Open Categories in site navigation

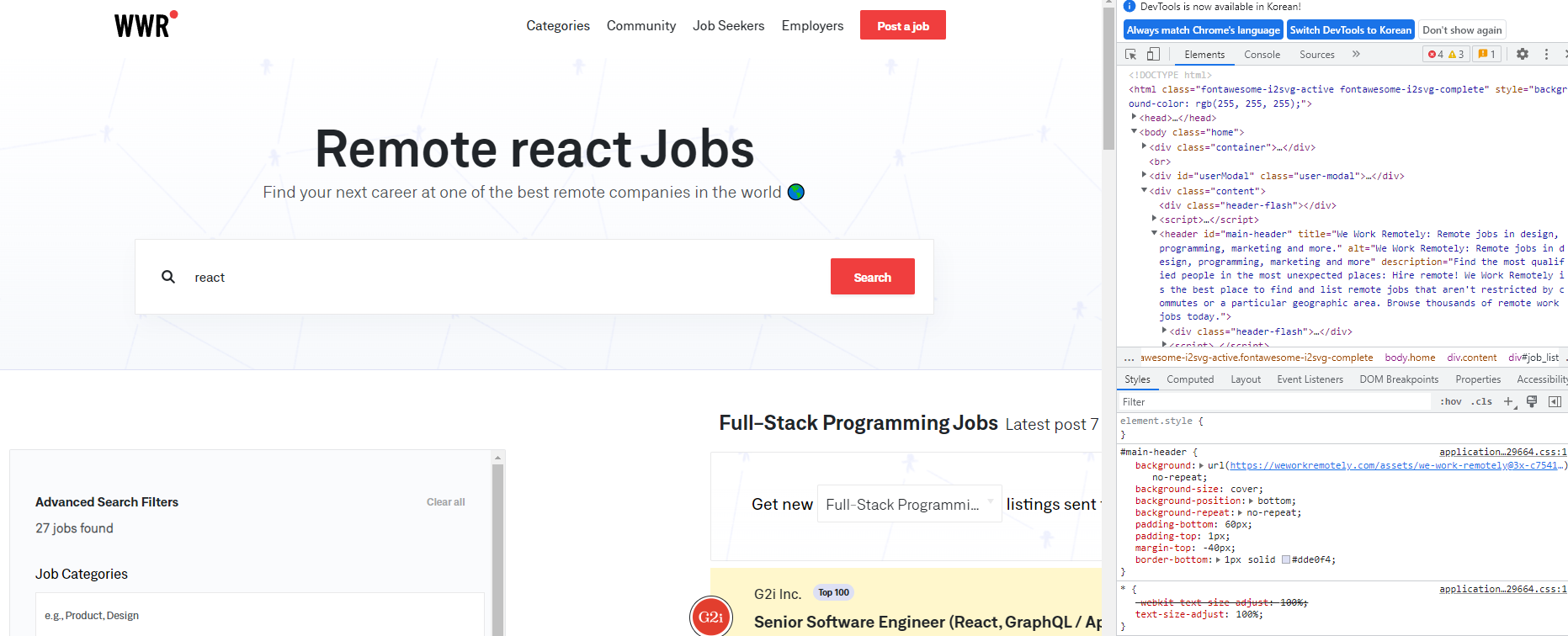tap(558, 26)
